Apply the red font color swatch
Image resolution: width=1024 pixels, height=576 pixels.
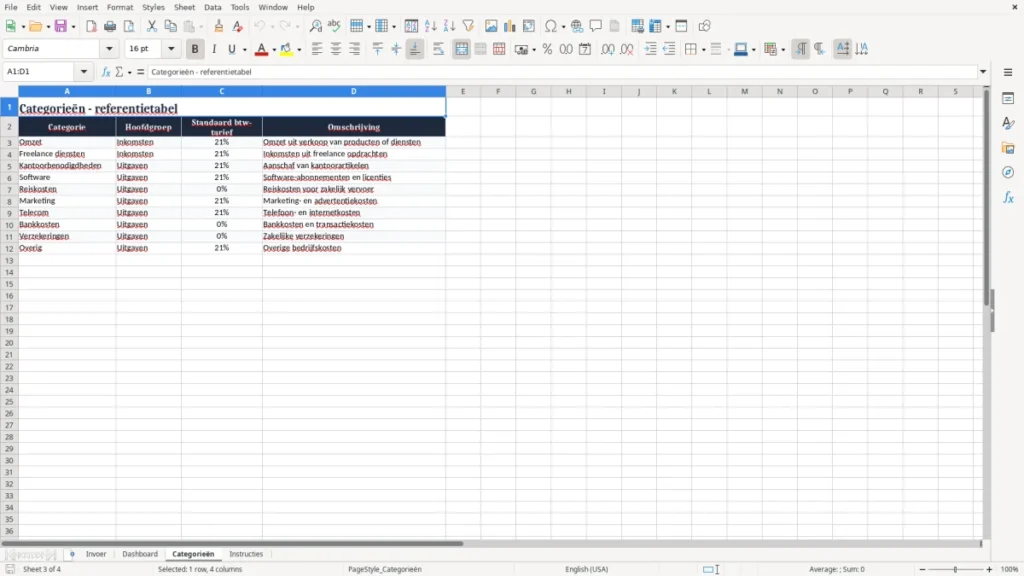pyautogui.click(x=261, y=49)
